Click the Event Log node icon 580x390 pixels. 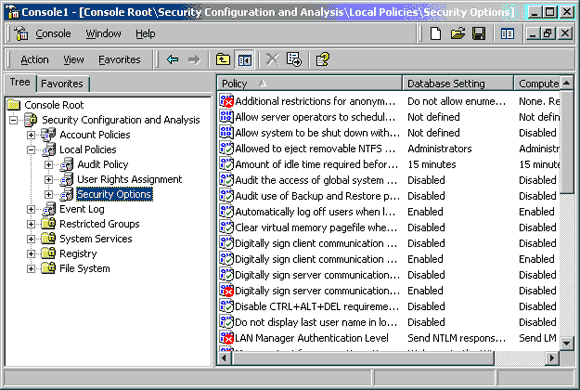49,209
